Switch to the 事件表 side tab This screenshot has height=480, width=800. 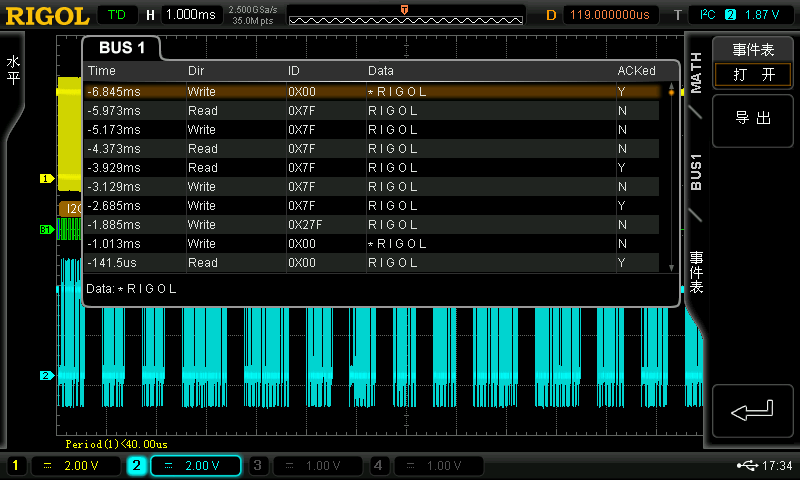696,272
